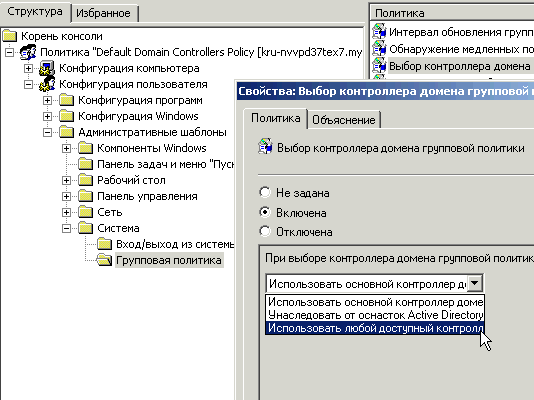534x400 pixels.
Task: Choose Использовать любой доступный контроллер option
Action: pos(375,328)
